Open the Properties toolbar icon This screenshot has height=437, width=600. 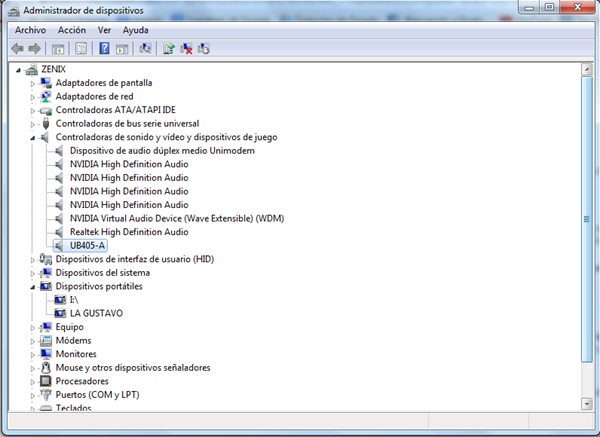[x=81, y=49]
